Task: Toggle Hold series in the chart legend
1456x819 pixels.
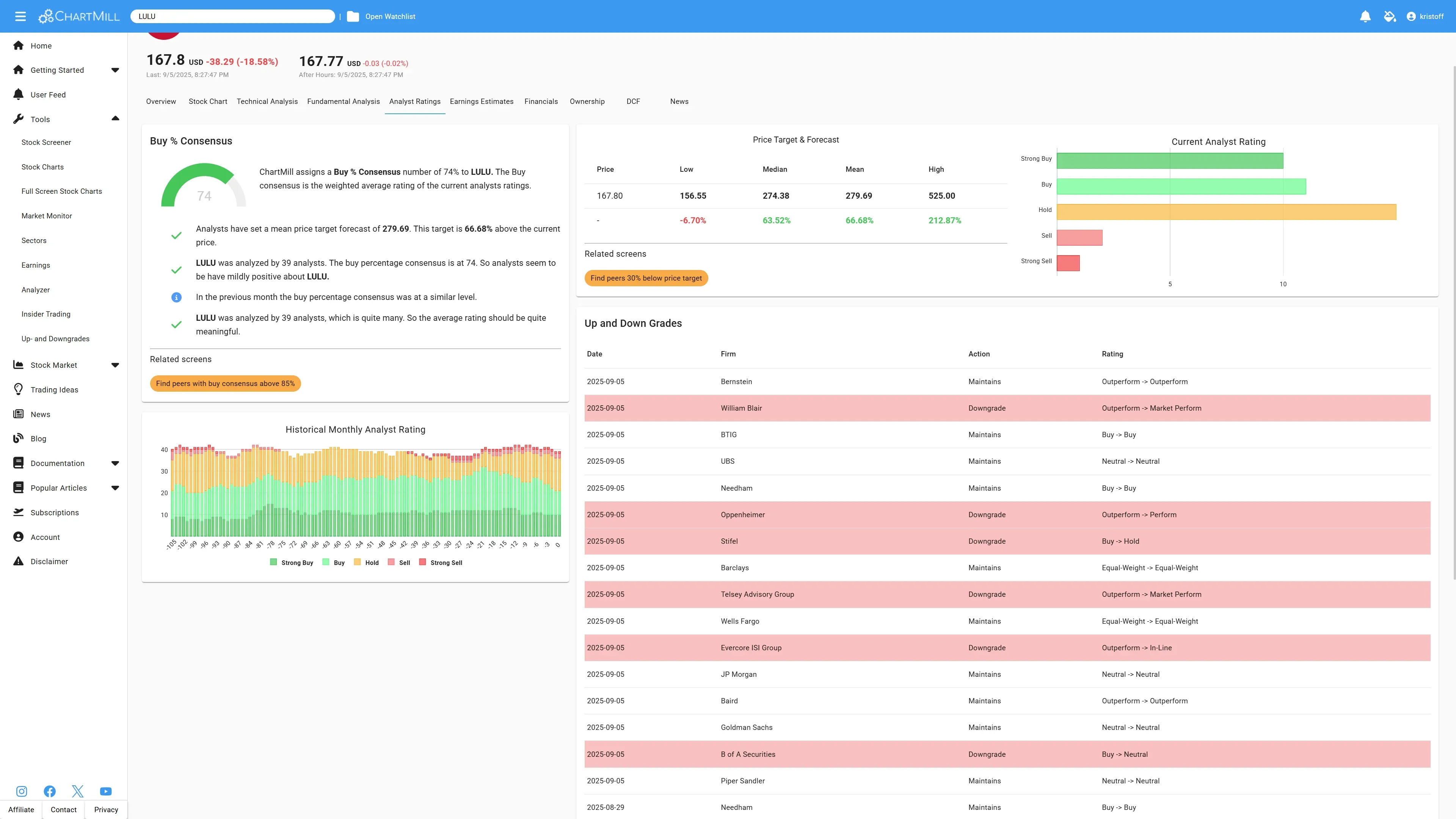Action: coord(366,562)
